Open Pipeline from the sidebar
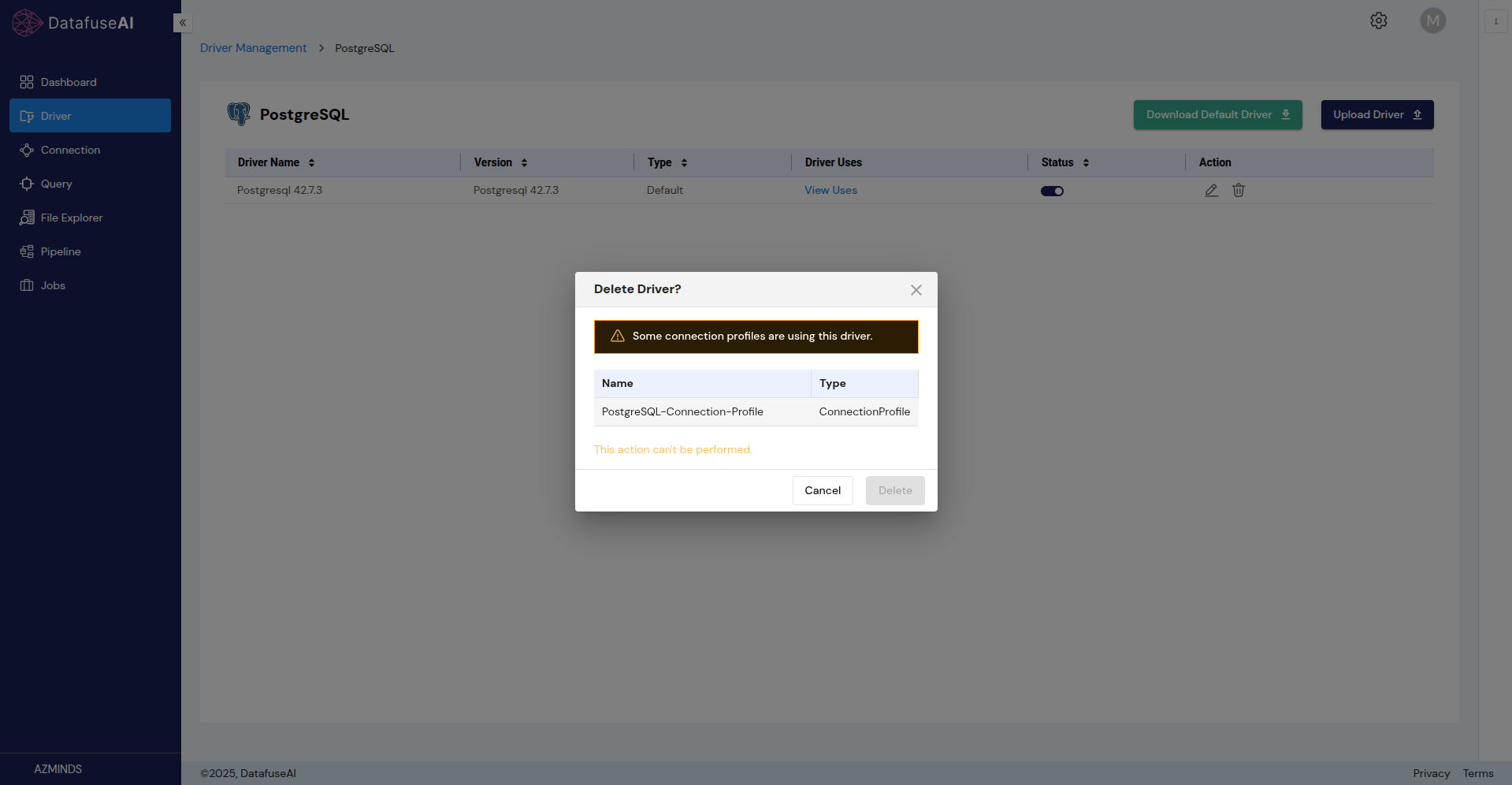Viewport: 1512px width, 785px height. (61, 251)
